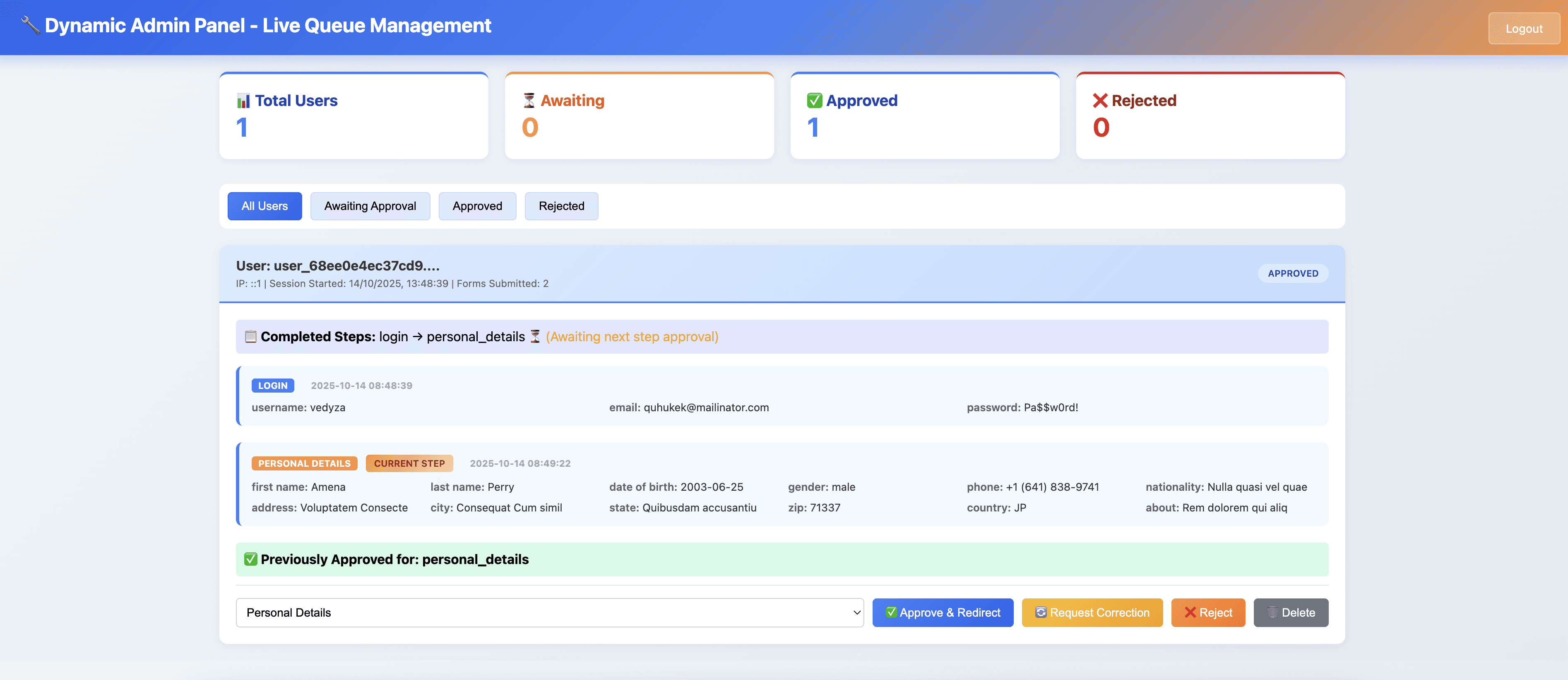Click the Request Correction button
The width and height of the screenshot is (1568, 680).
click(1092, 612)
